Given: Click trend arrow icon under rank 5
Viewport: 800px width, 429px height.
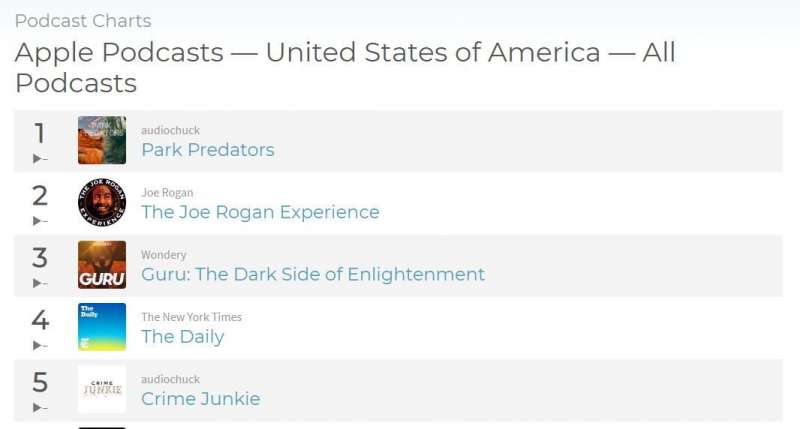Looking at the screenshot, I should click(40, 408).
